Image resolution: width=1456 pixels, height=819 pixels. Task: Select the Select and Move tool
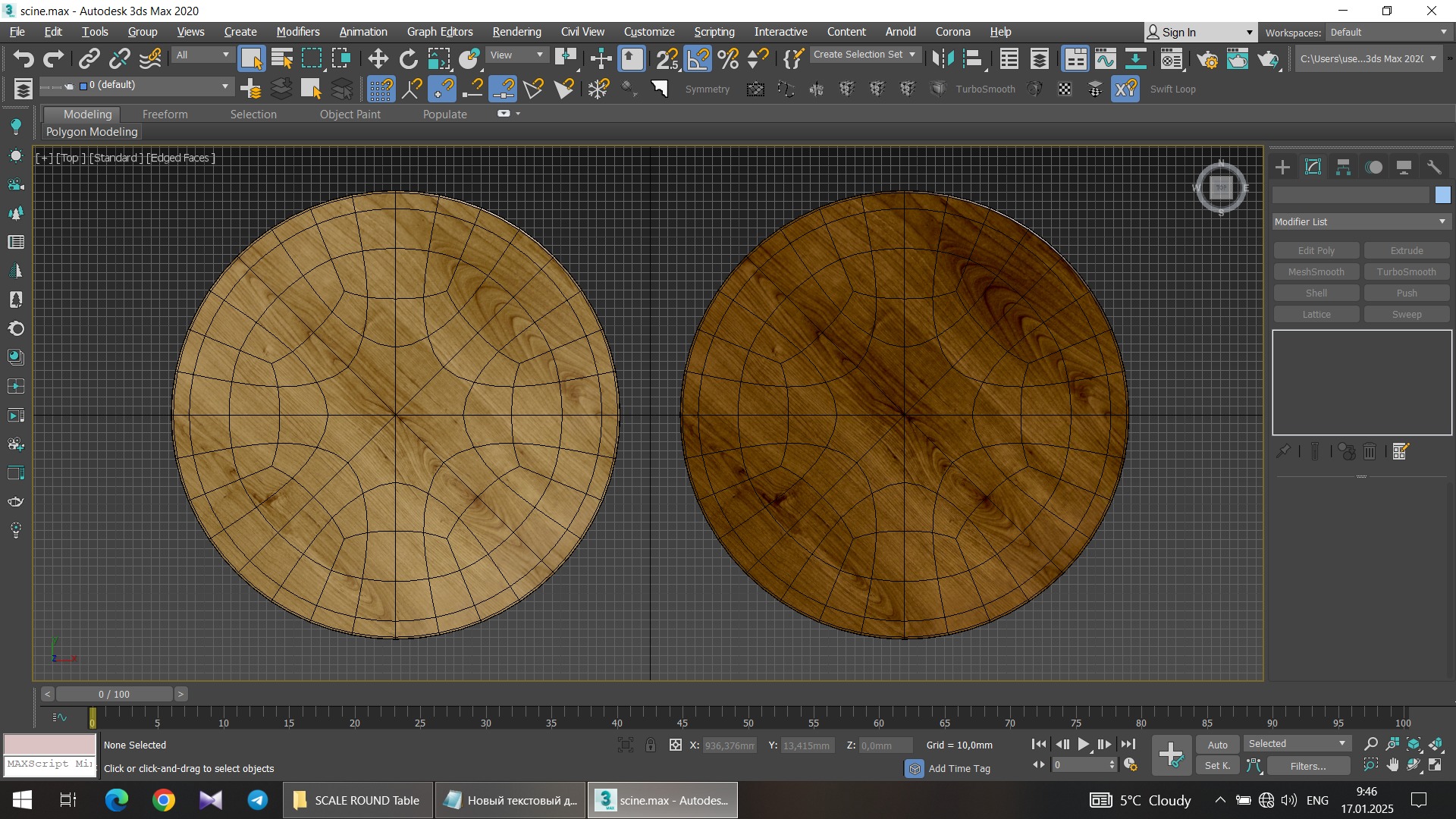(378, 58)
